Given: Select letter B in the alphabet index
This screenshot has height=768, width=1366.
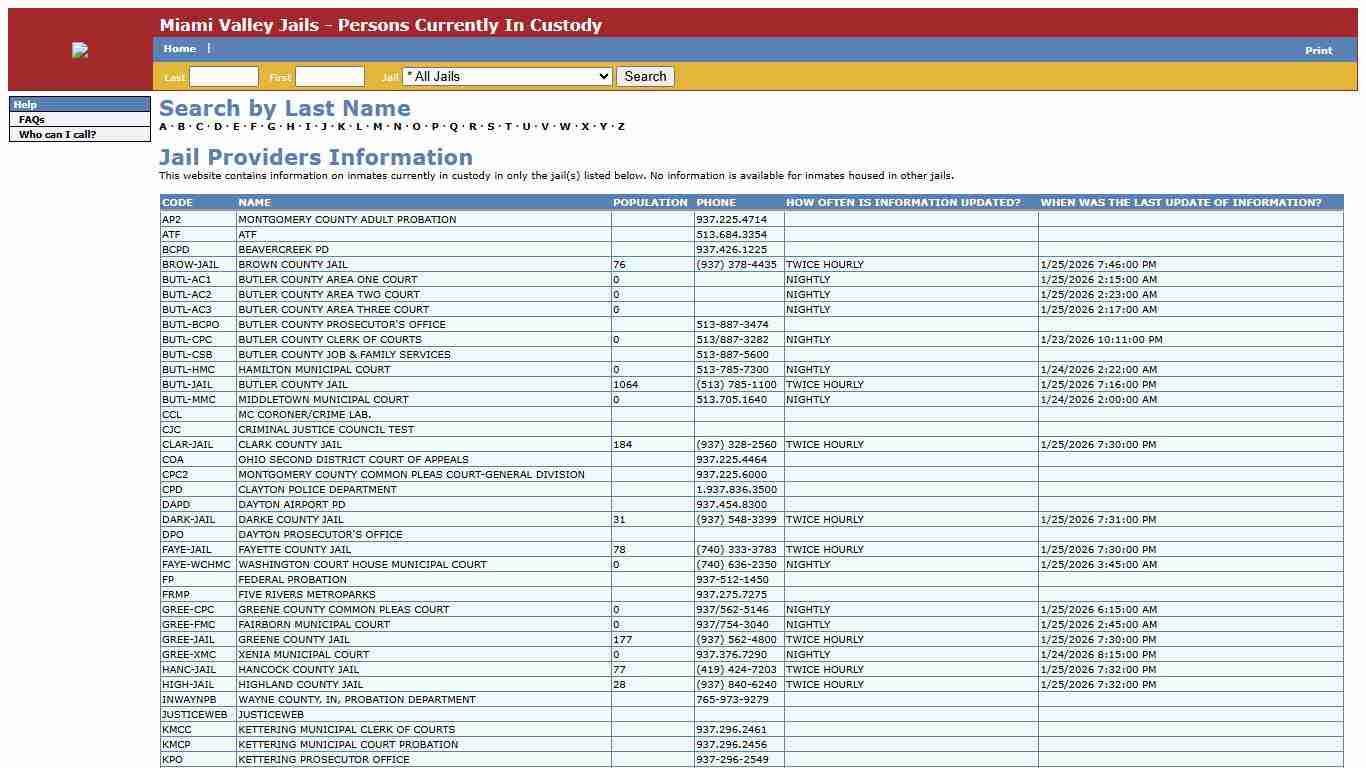Looking at the screenshot, I should click(179, 126).
